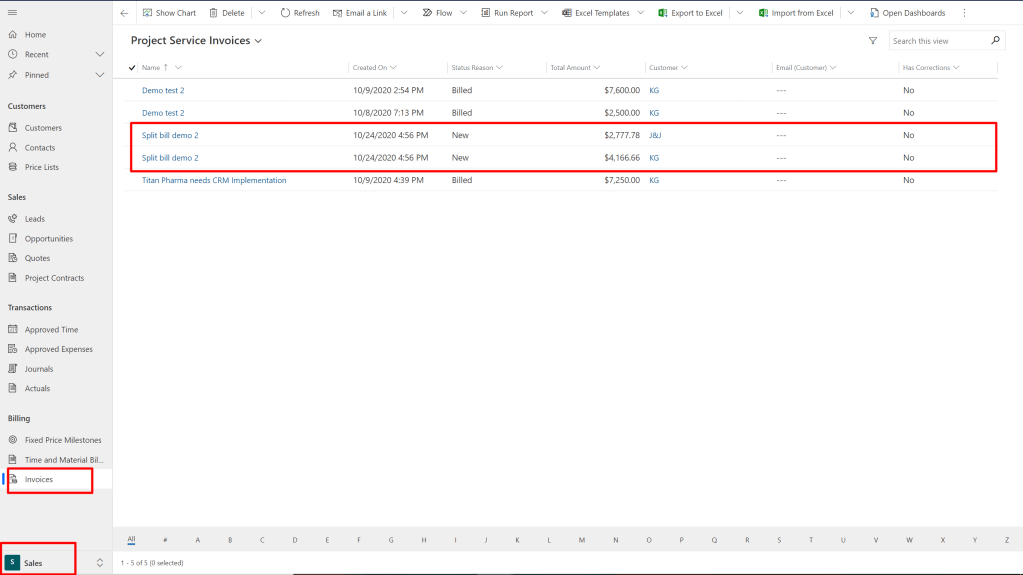Click the search magnifier icon

(x=995, y=41)
